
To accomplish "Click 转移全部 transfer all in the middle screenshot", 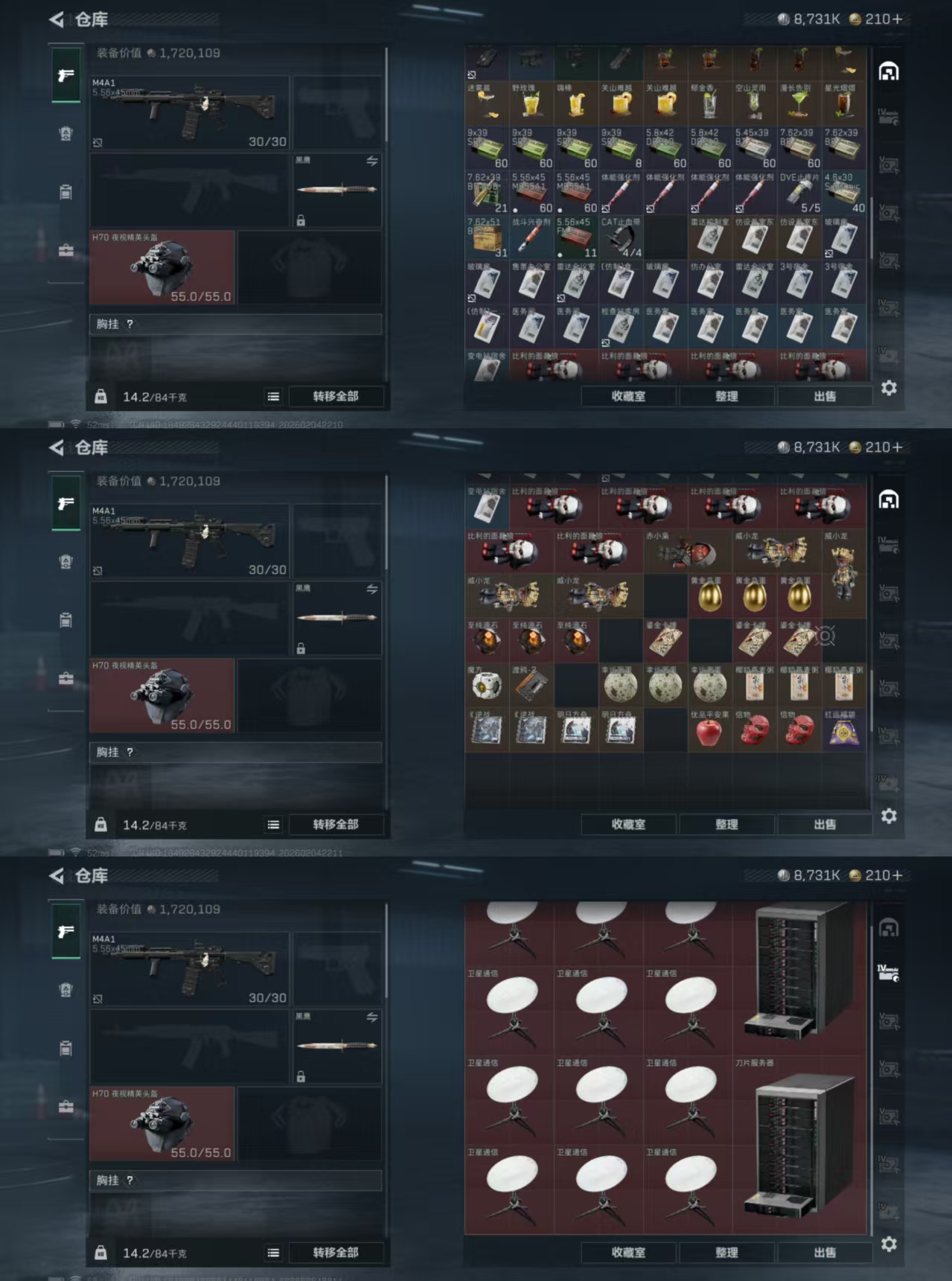I will 336,824.
